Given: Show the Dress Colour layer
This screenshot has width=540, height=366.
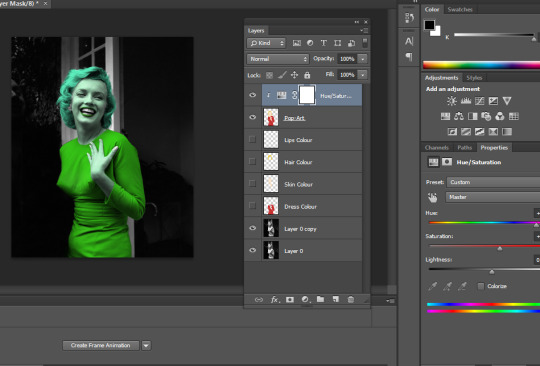Looking at the screenshot, I should (x=252, y=206).
